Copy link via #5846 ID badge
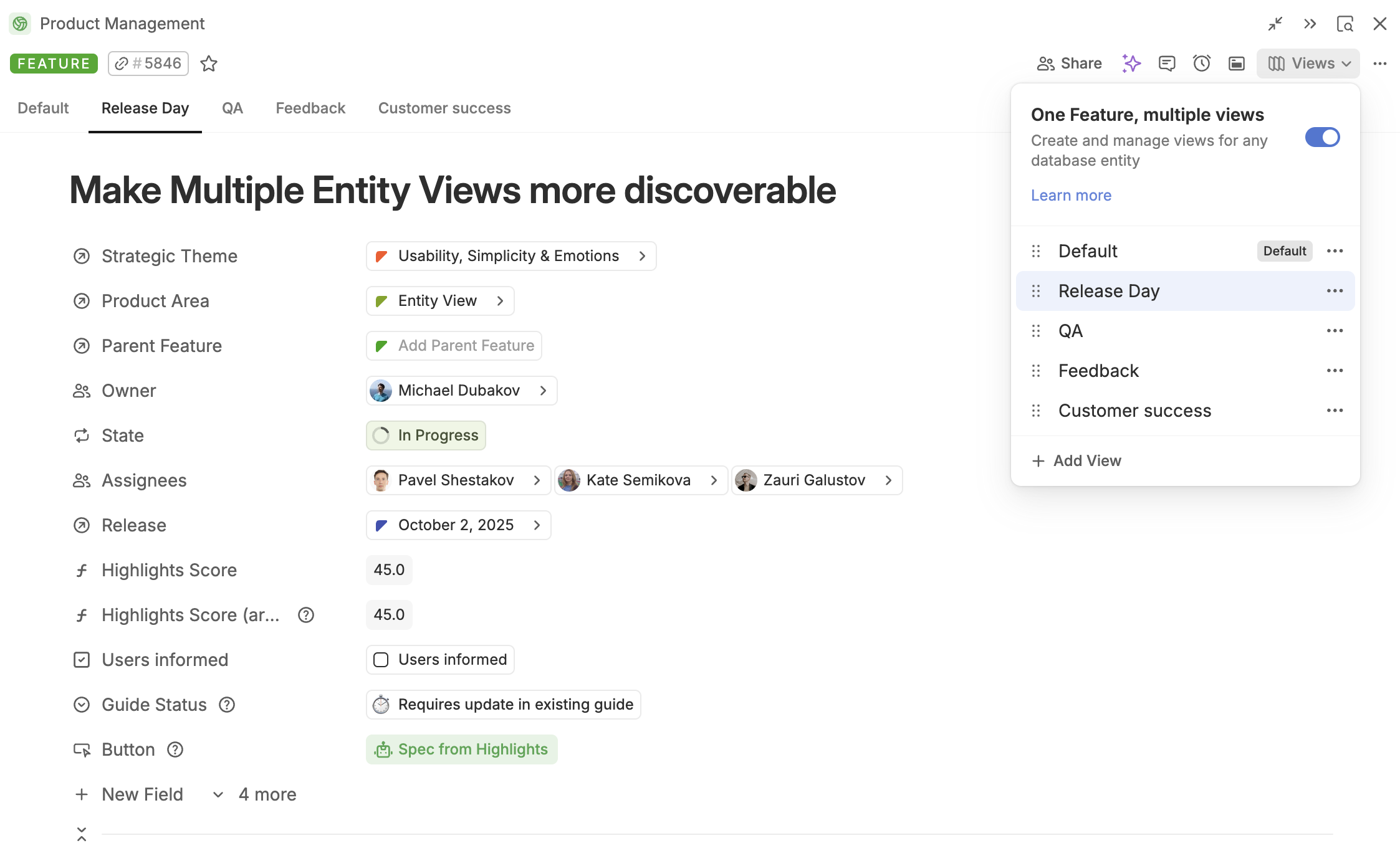Image resolution: width=1400 pixels, height=861 pixels. 148,64
